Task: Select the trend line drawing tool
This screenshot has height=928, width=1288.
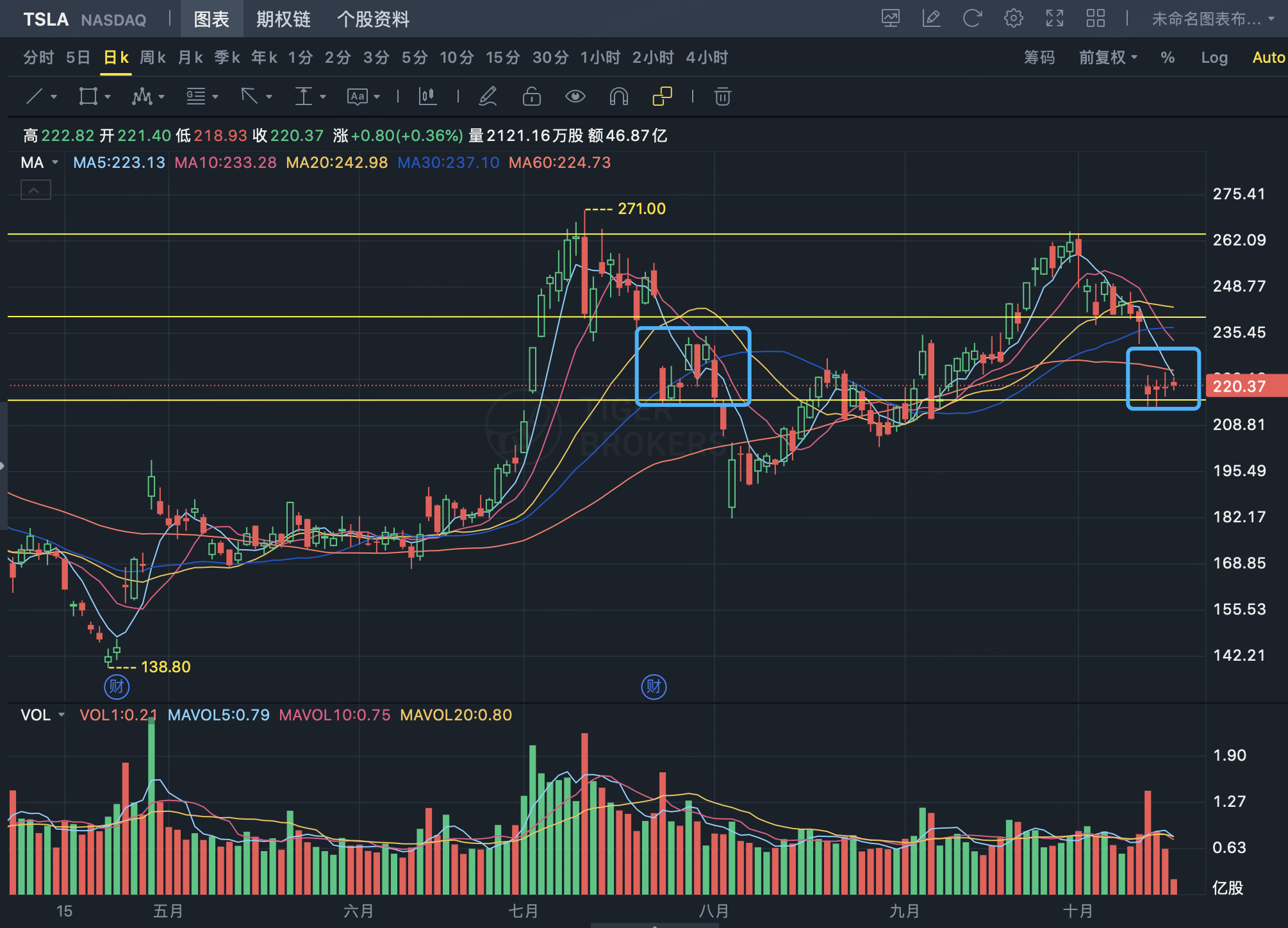Action: [x=35, y=97]
